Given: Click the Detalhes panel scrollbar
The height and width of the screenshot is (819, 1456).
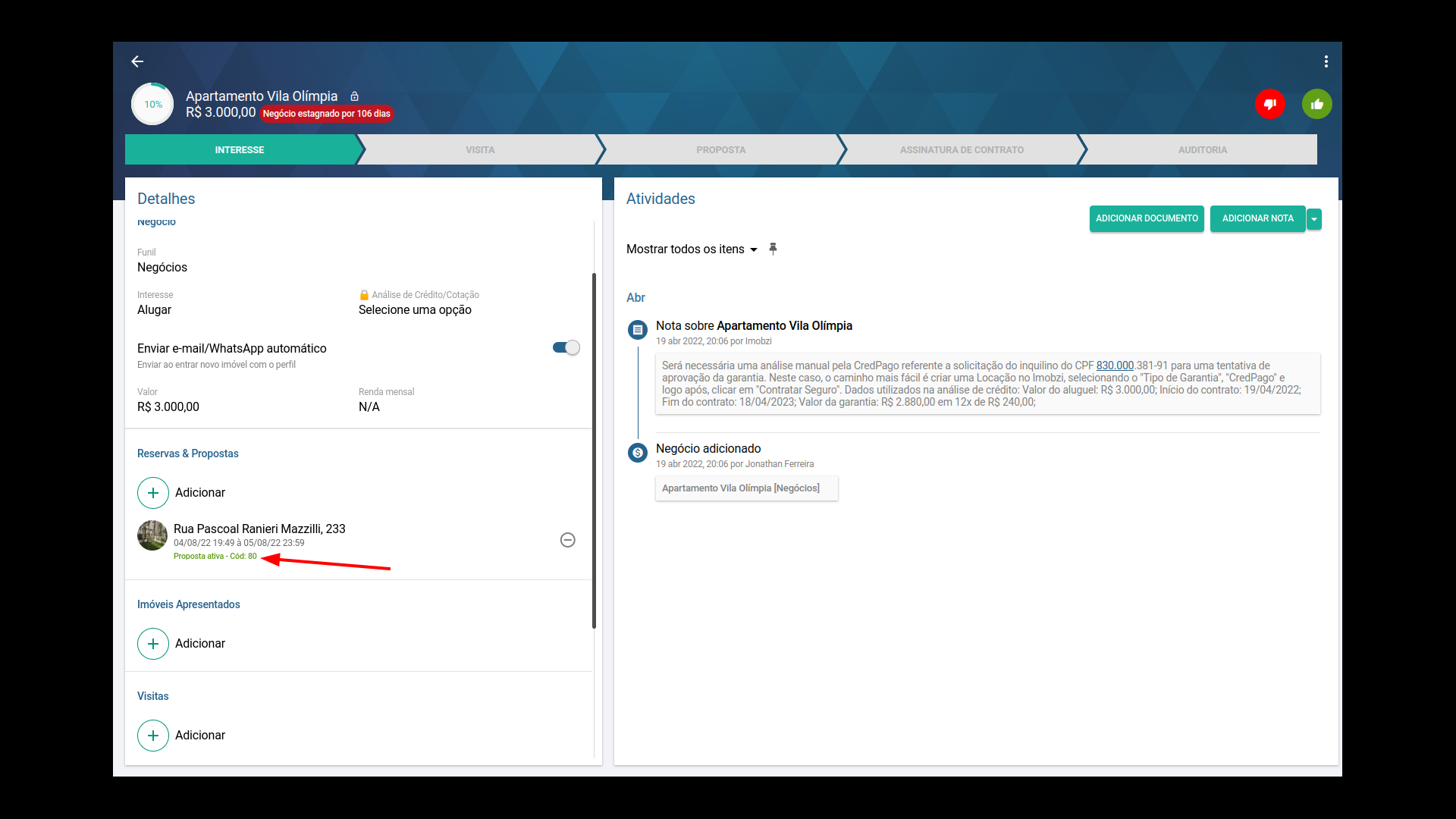Looking at the screenshot, I should [594, 450].
